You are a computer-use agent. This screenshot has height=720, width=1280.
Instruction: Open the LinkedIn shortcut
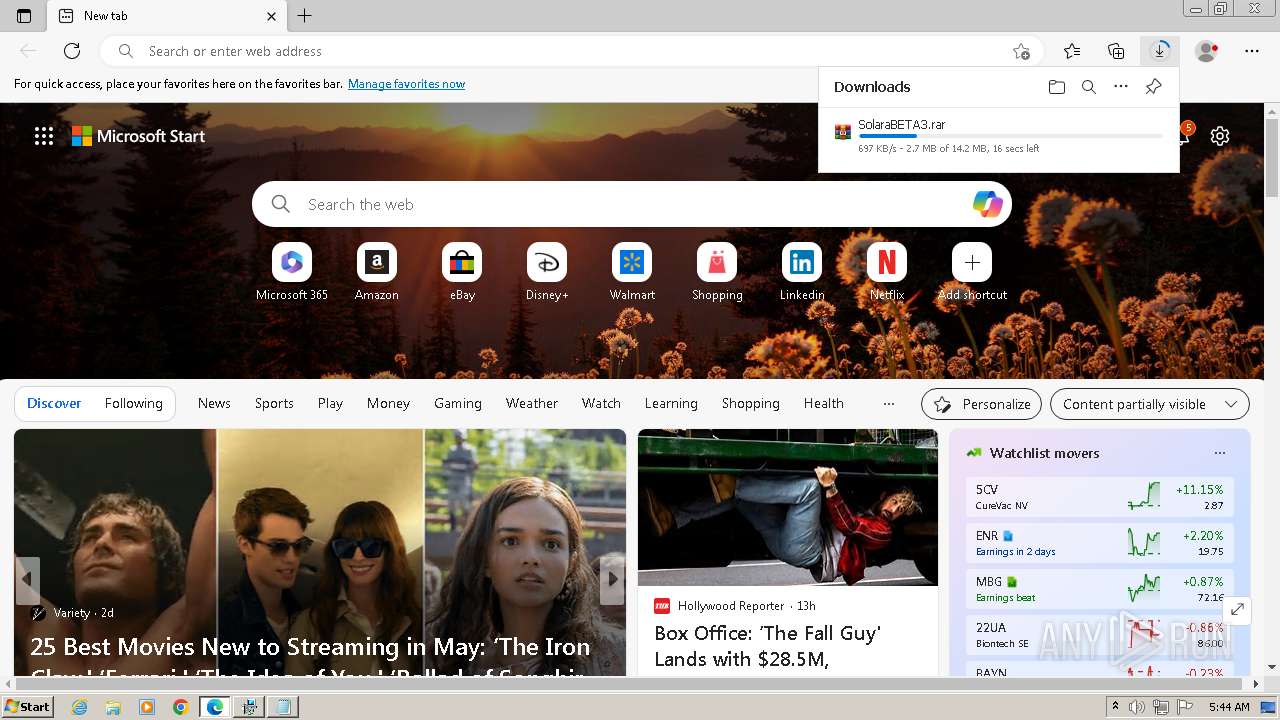(x=802, y=272)
